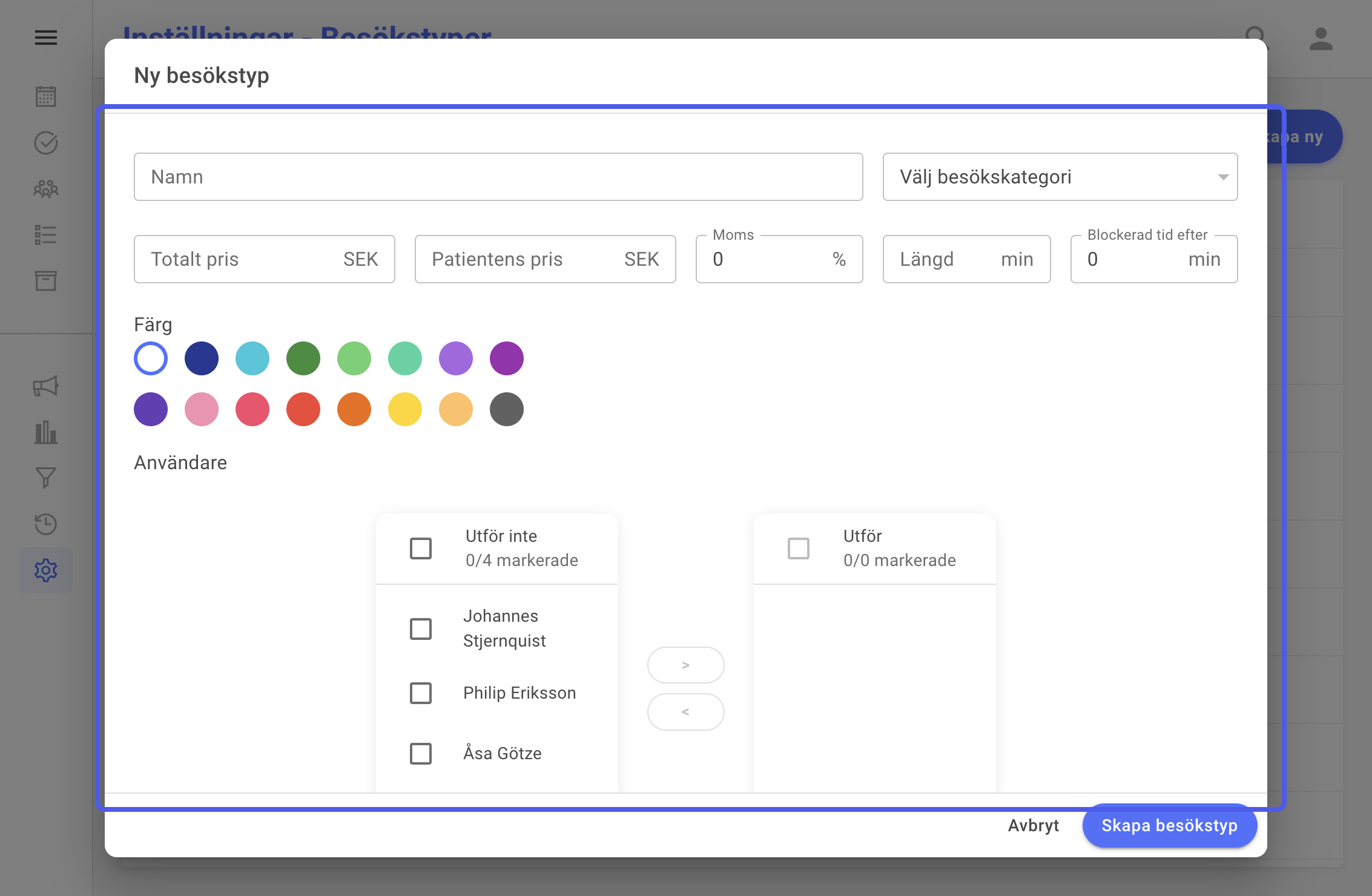This screenshot has height=896, width=1372.
Task: Check the 'Utför inte' select-all checkbox
Action: (421, 548)
